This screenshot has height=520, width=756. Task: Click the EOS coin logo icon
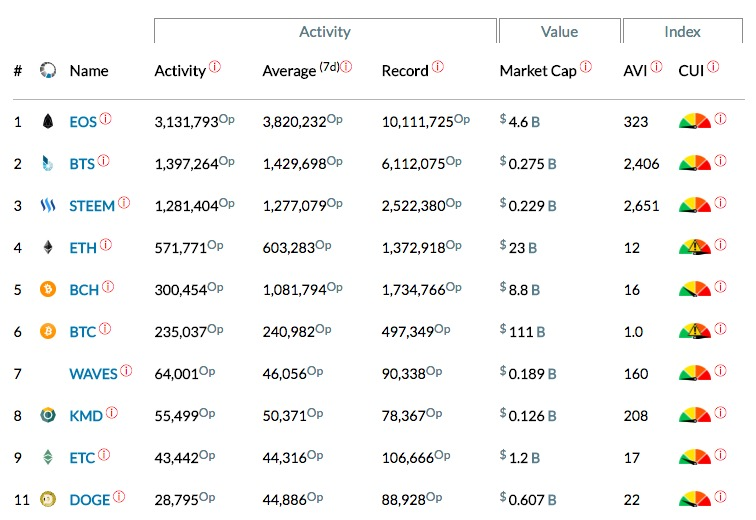48,121
